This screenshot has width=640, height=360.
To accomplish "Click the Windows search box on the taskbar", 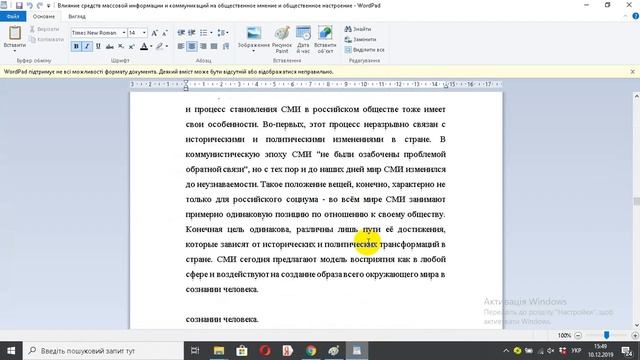I will tap(103, 351).
